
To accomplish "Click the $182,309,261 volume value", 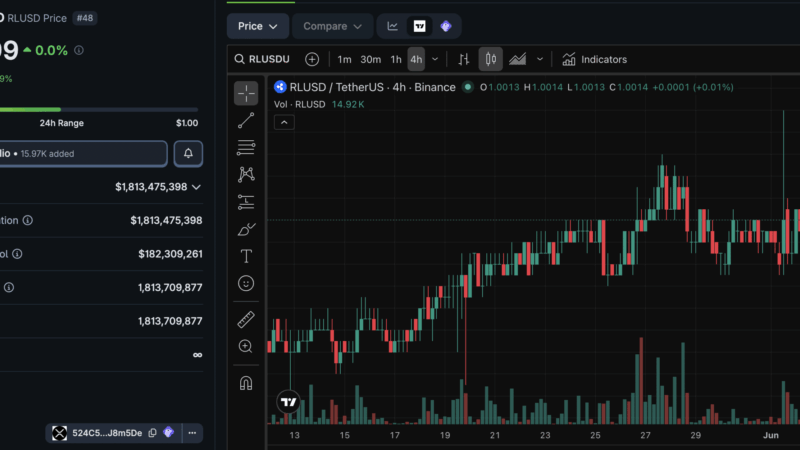I will coord(170,254).
